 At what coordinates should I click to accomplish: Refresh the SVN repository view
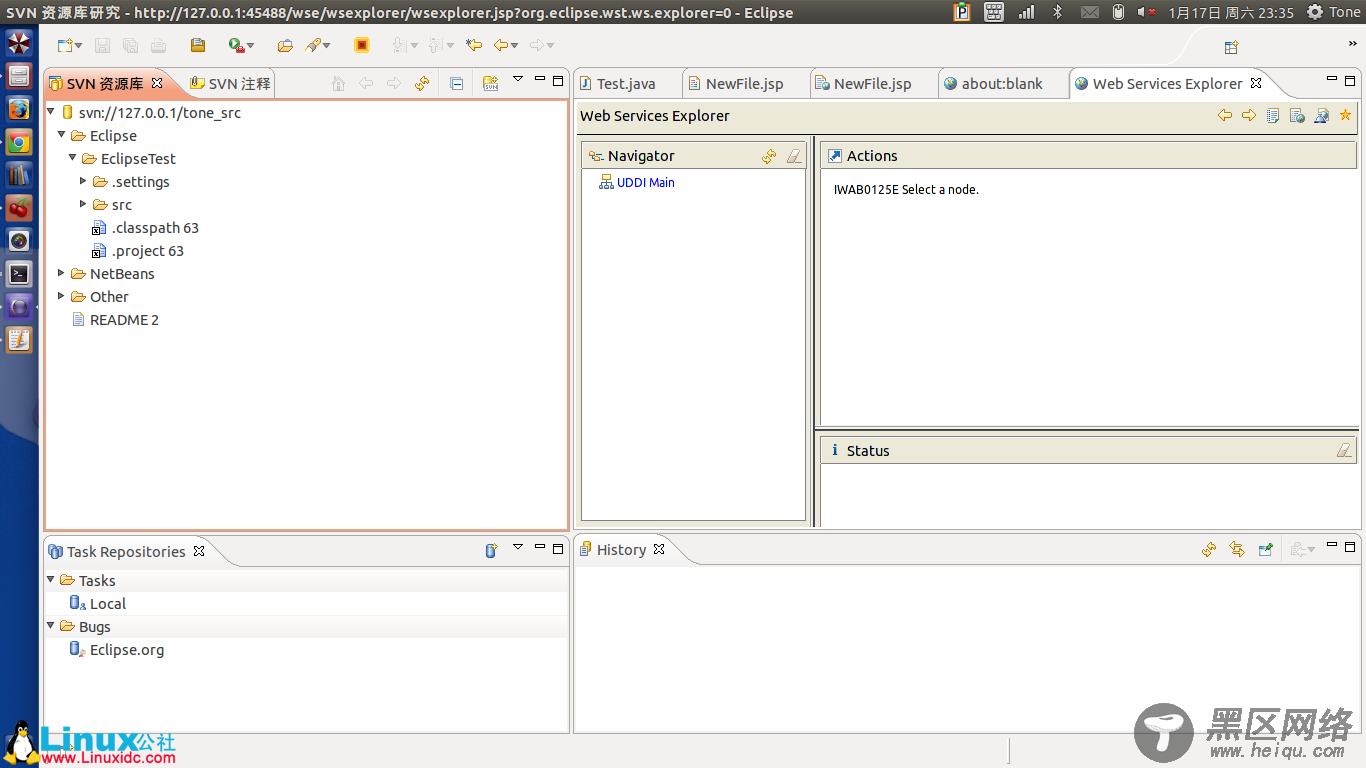[x=422, y=83]
